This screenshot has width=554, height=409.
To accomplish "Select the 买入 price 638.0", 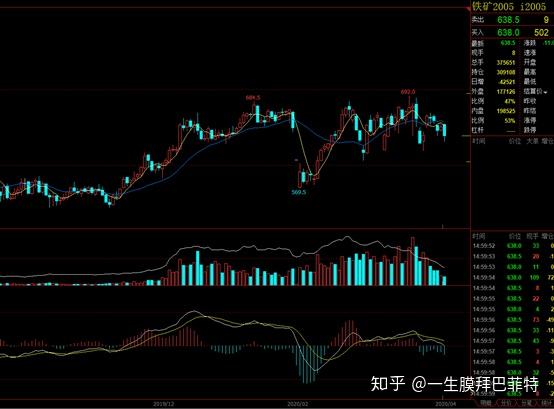I will [508, 32].
